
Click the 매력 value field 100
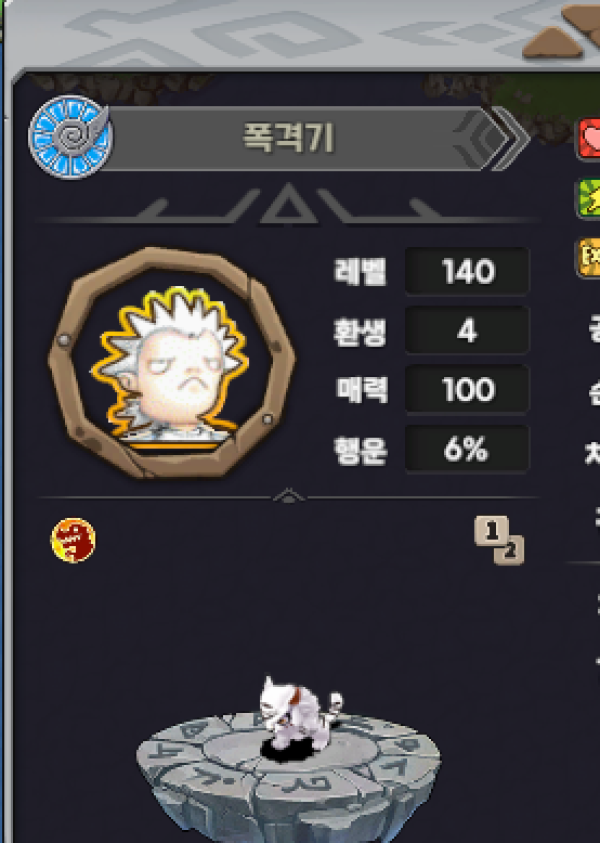pyautogui.click(x=467, y=389)
